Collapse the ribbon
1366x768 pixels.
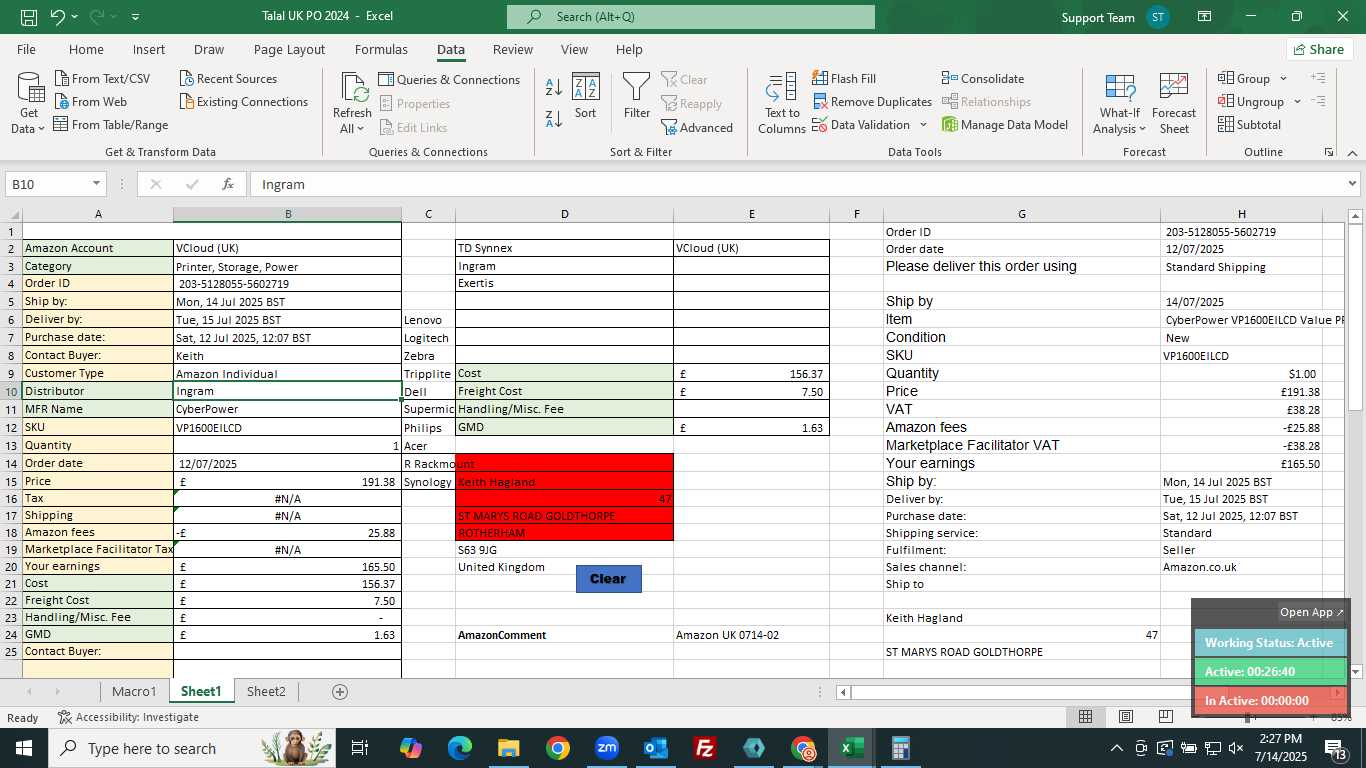[1352, 152]
